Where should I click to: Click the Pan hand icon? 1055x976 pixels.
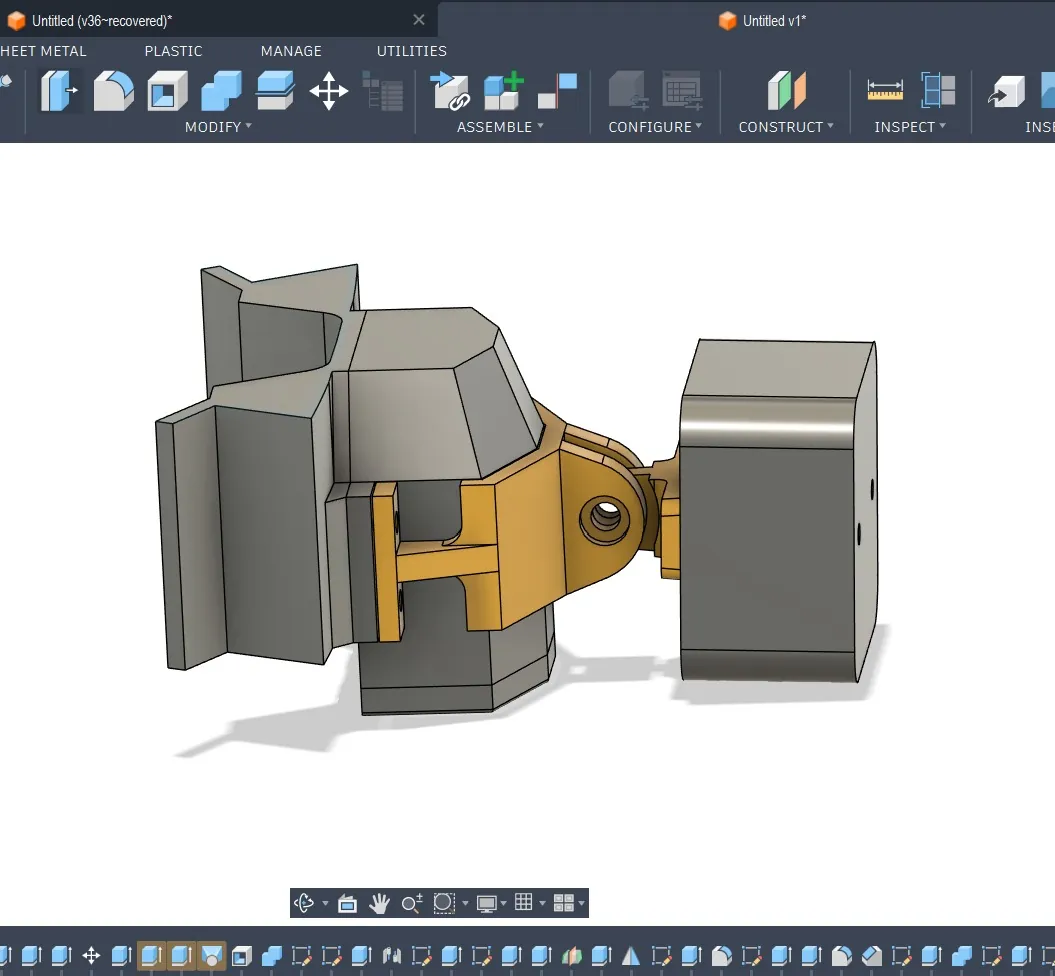click(379, 904)
